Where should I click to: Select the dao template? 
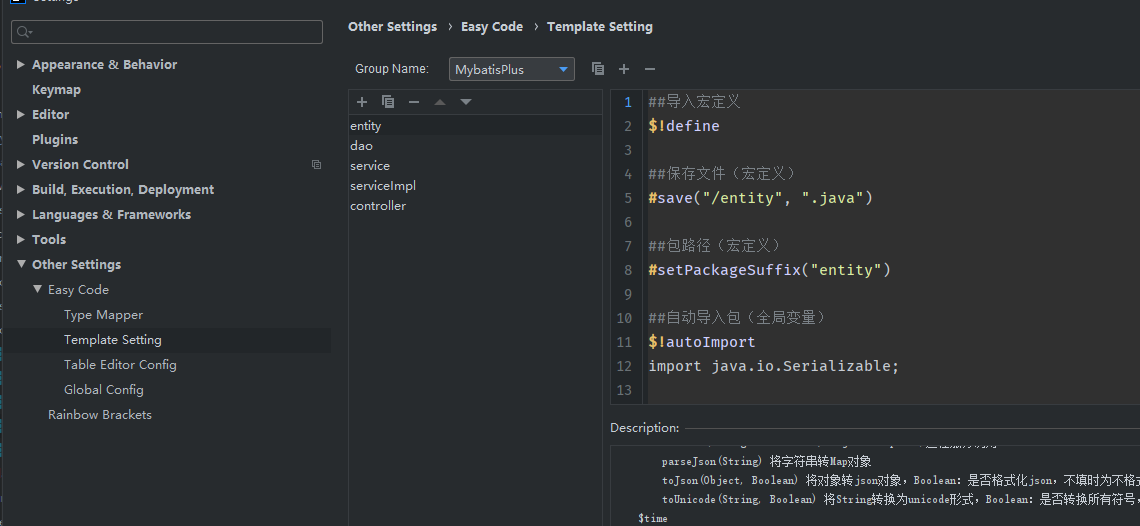click(475, 146)
